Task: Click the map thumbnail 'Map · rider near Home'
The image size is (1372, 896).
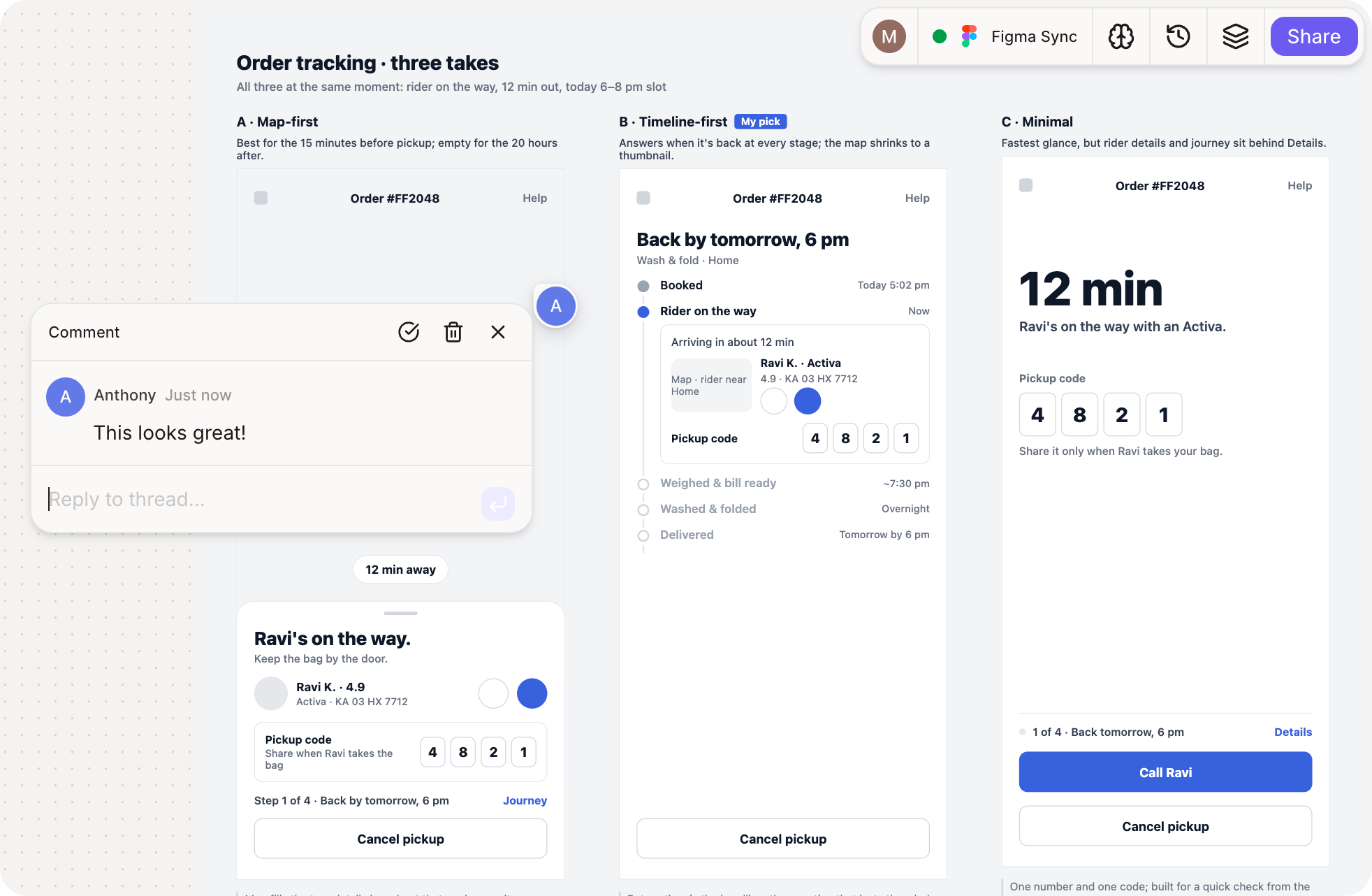Action: coord(711,386)
